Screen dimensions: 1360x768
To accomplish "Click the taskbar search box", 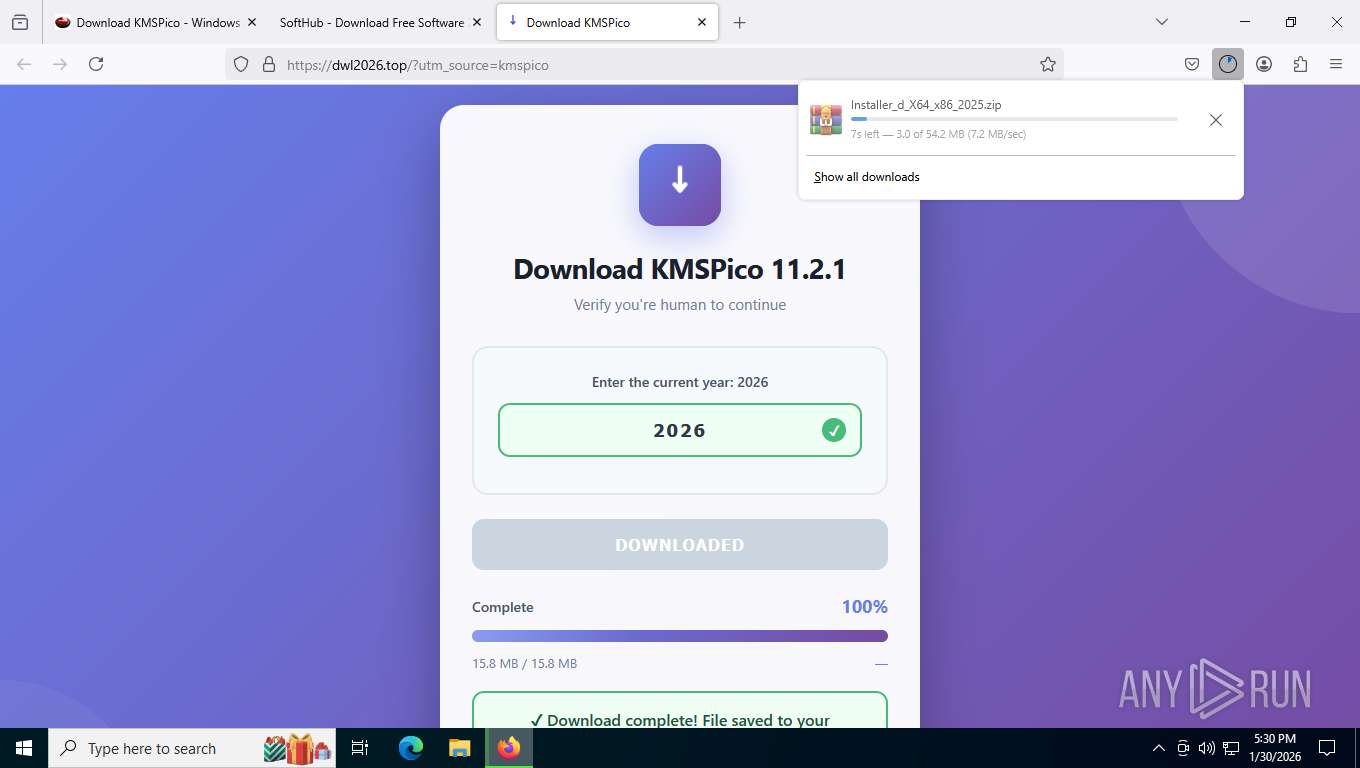I will 193,748.
